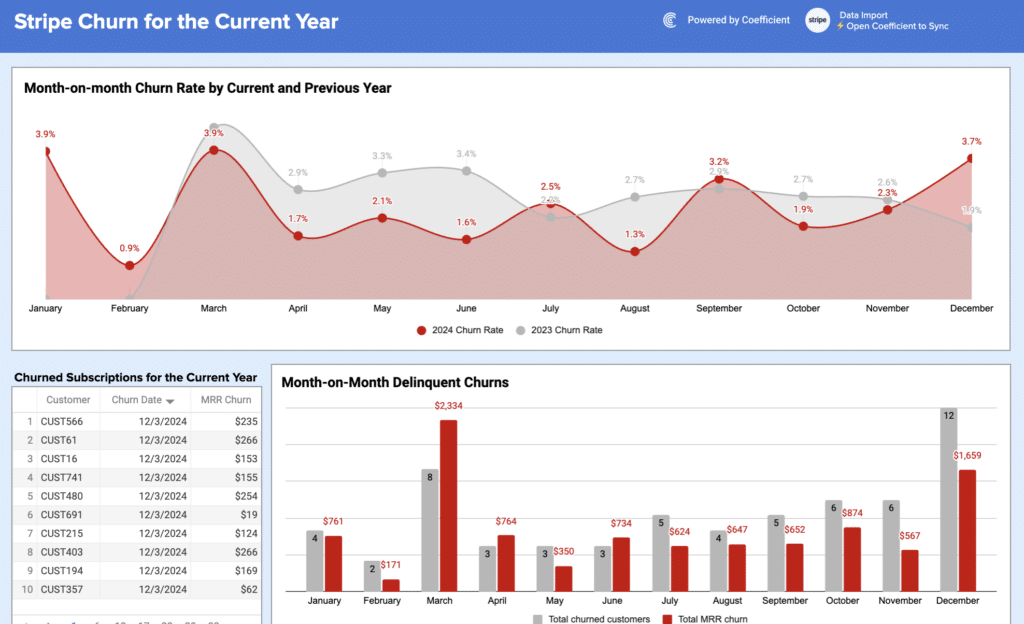
Task: Select customer CUST480 cell
Action: pyautogui.click(x=61, y=496)
